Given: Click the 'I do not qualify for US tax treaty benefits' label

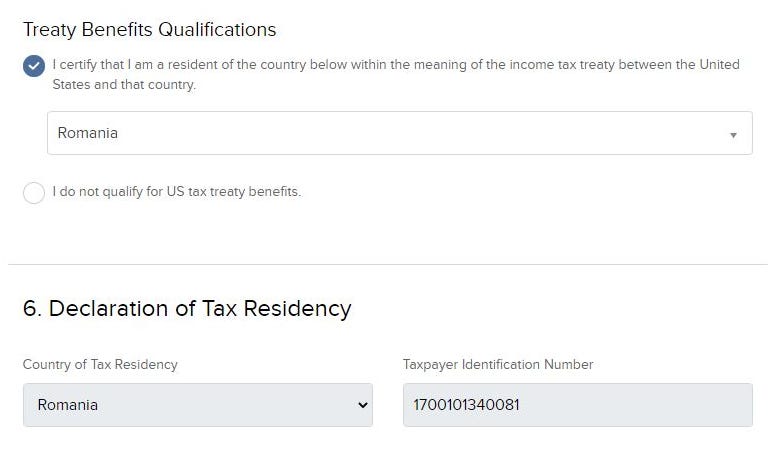Looking at the screenshot, I should click(x=177, y=192).
